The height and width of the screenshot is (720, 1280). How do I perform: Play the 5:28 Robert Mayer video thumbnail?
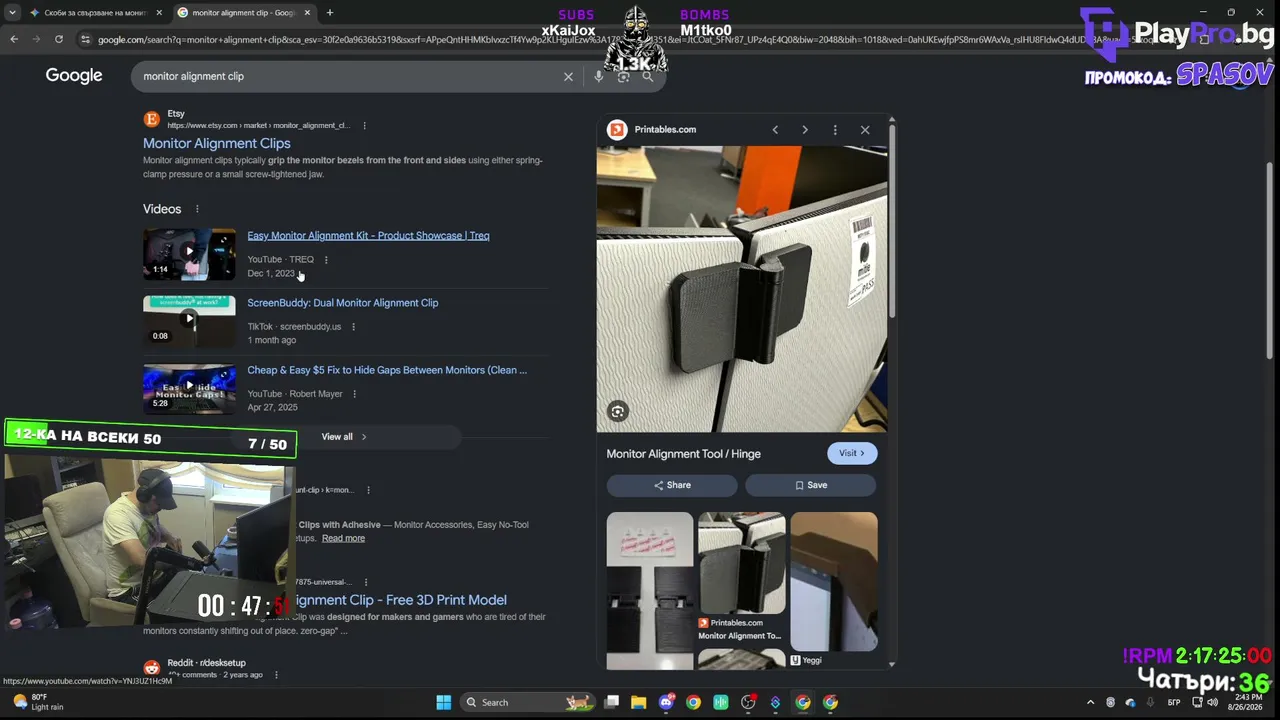pos(189,388)
